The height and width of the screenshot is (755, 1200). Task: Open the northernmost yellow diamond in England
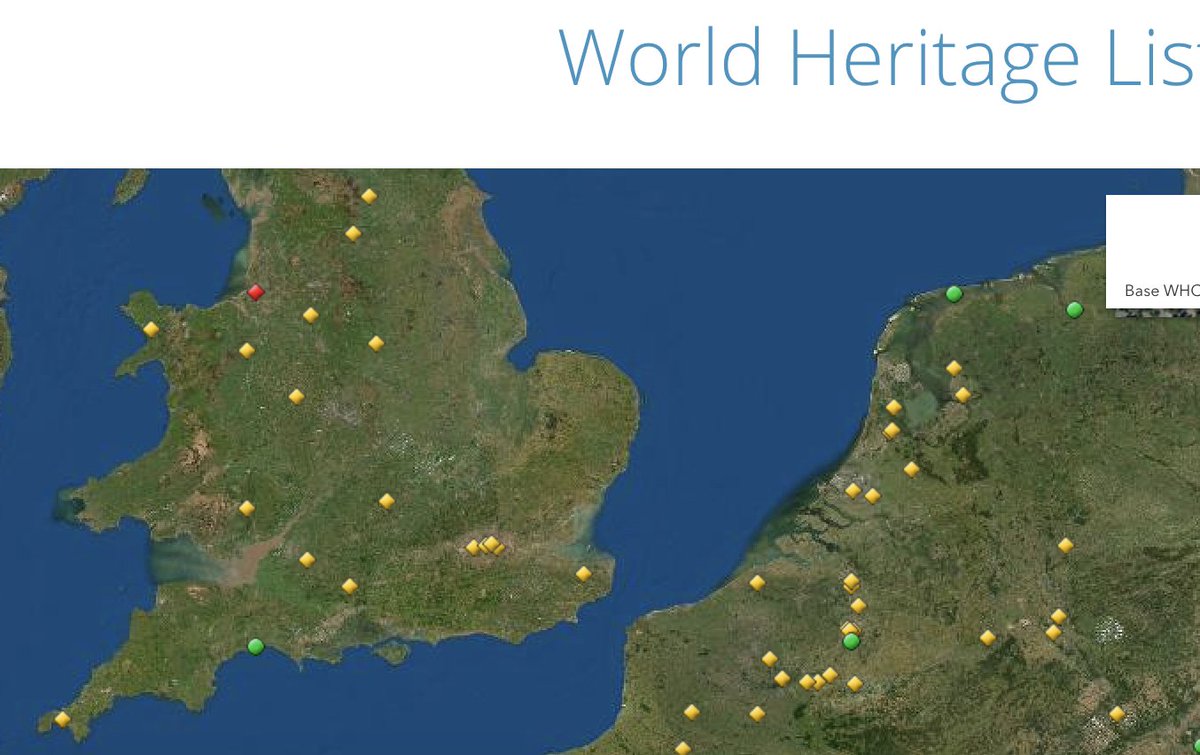click(x=369, y=196)
